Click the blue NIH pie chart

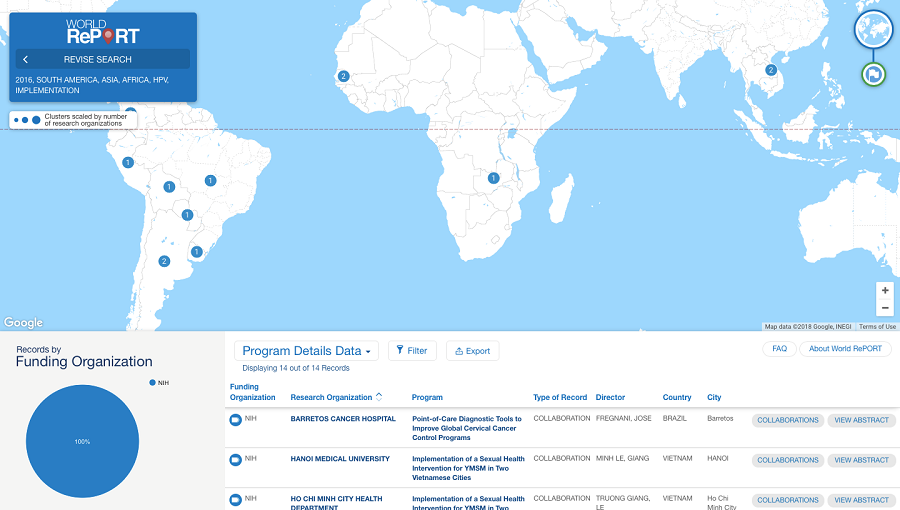coord(82,441)
